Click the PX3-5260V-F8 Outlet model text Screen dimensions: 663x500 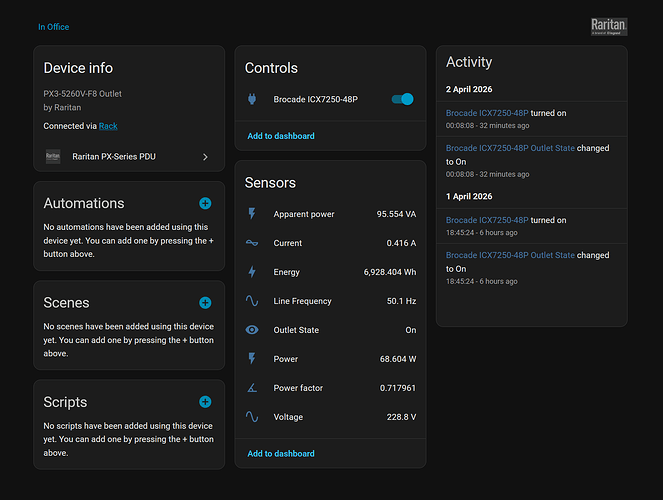click(x=82, y=94)
